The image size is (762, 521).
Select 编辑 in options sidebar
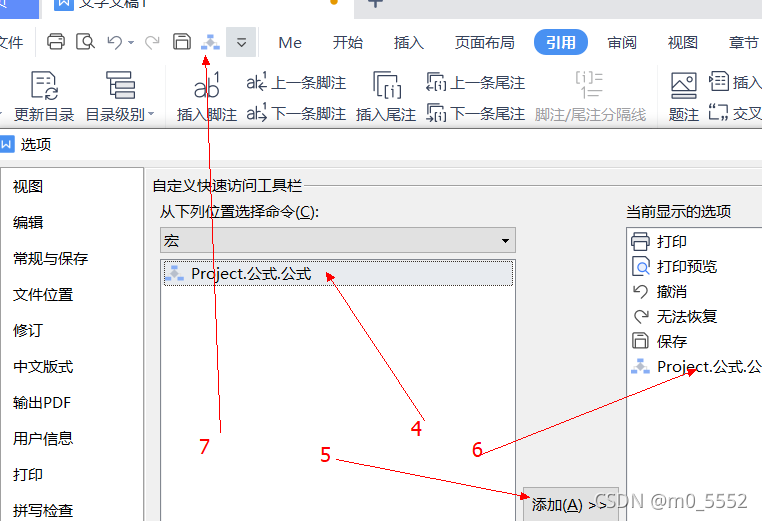click(28, 222)
